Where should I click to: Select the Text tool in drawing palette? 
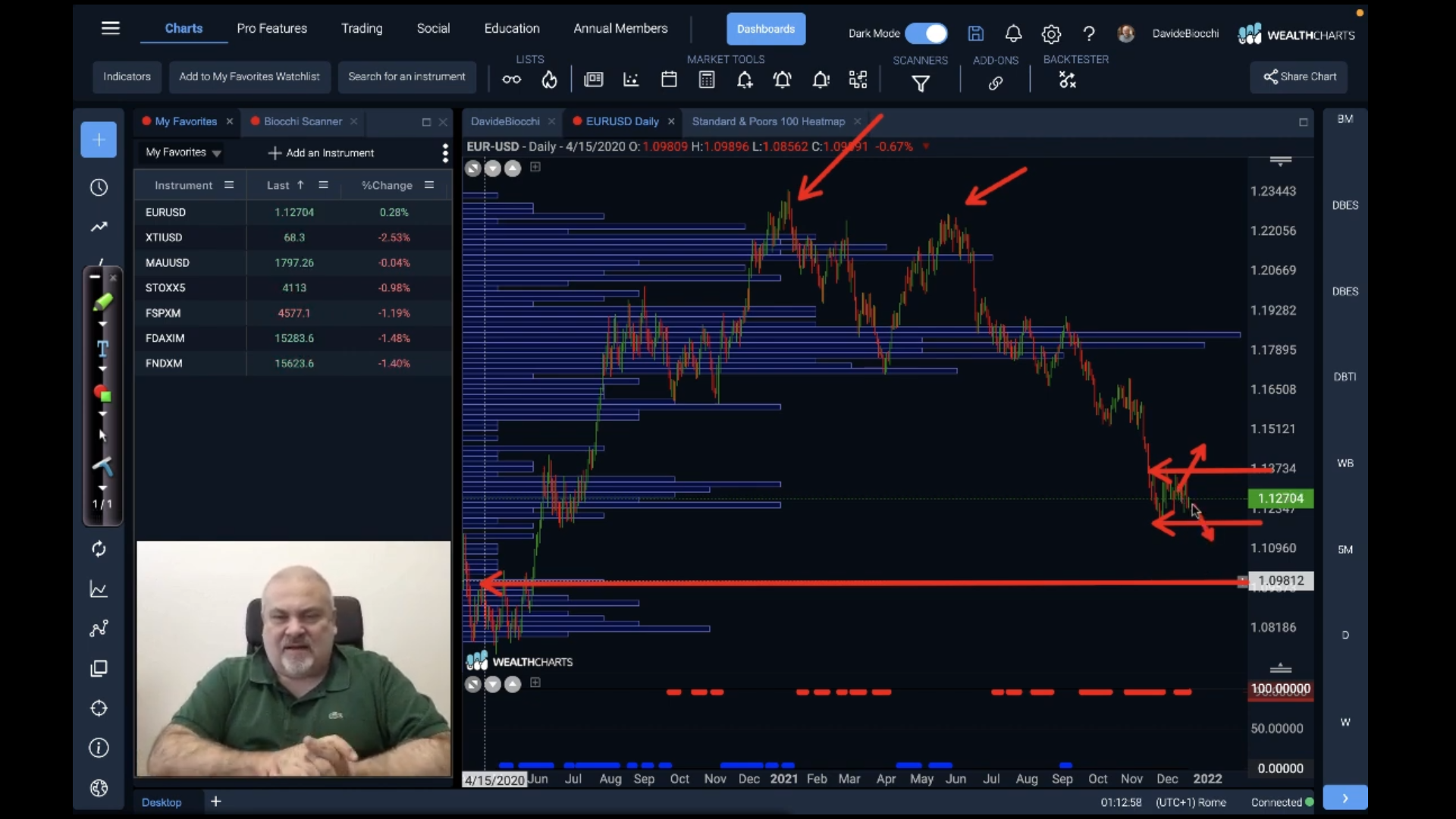click(x=102, y=348)
